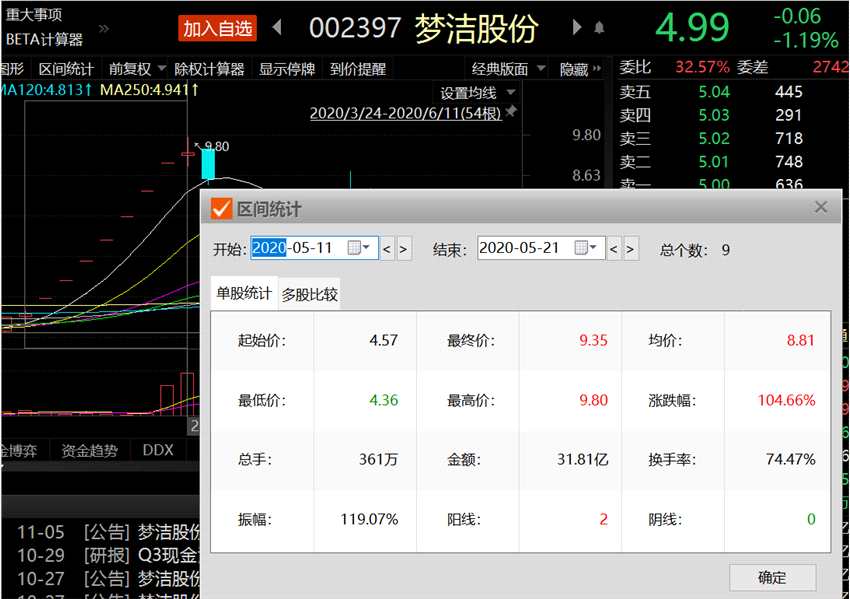The height and width of the screenshot is (599, 850).
Task: Go to previous stock with left arrow
Action: pyautogui.click(x=277, y=27)
